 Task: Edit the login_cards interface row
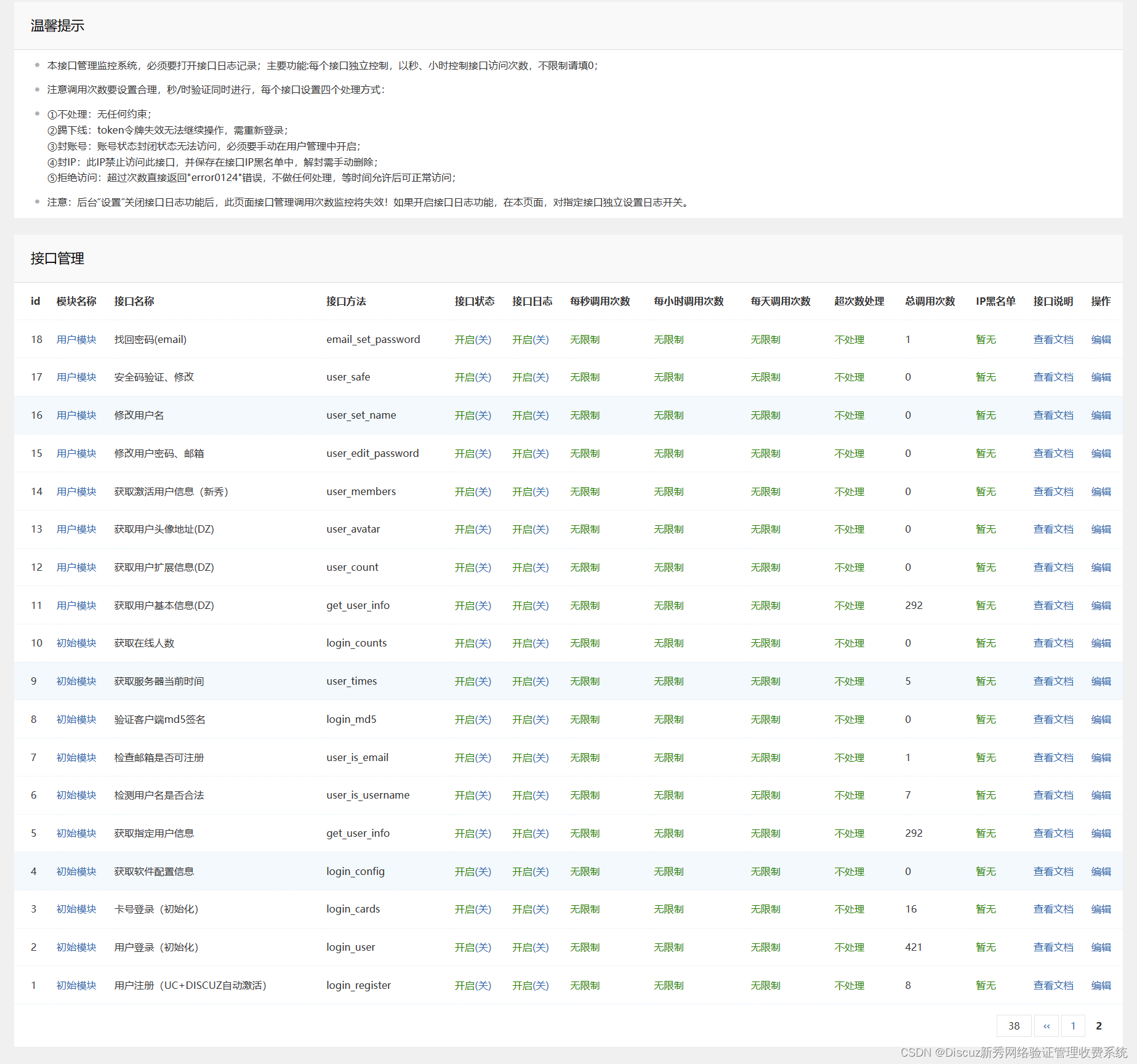(1101, 909)
